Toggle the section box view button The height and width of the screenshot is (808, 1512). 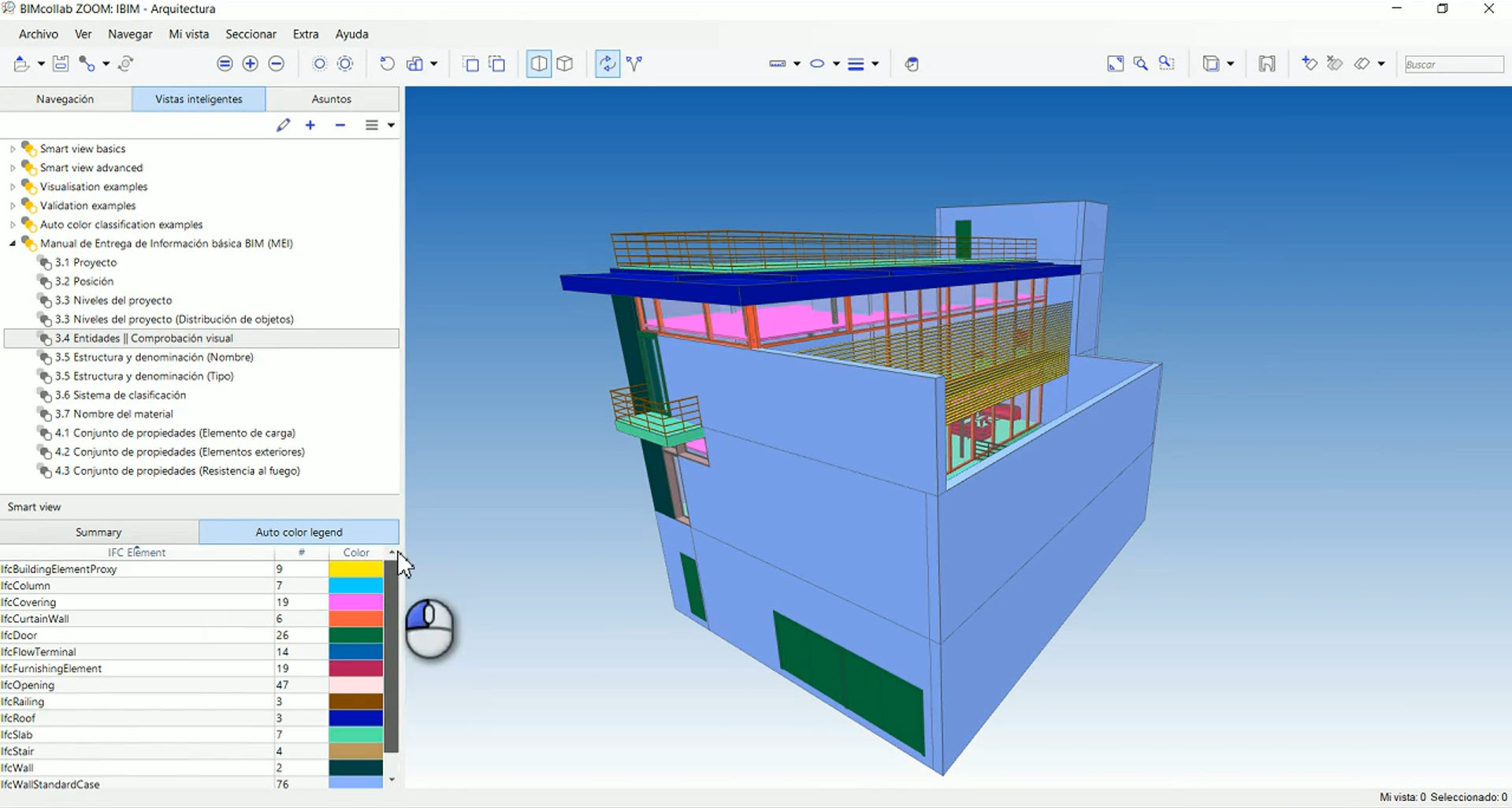[539, 64]
